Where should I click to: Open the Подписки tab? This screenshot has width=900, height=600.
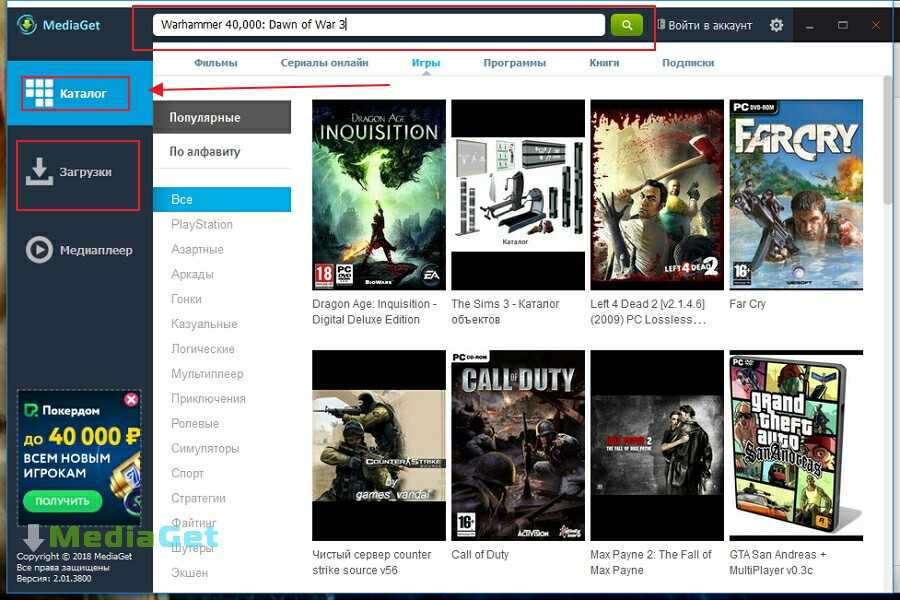click(x=688, y=63)
